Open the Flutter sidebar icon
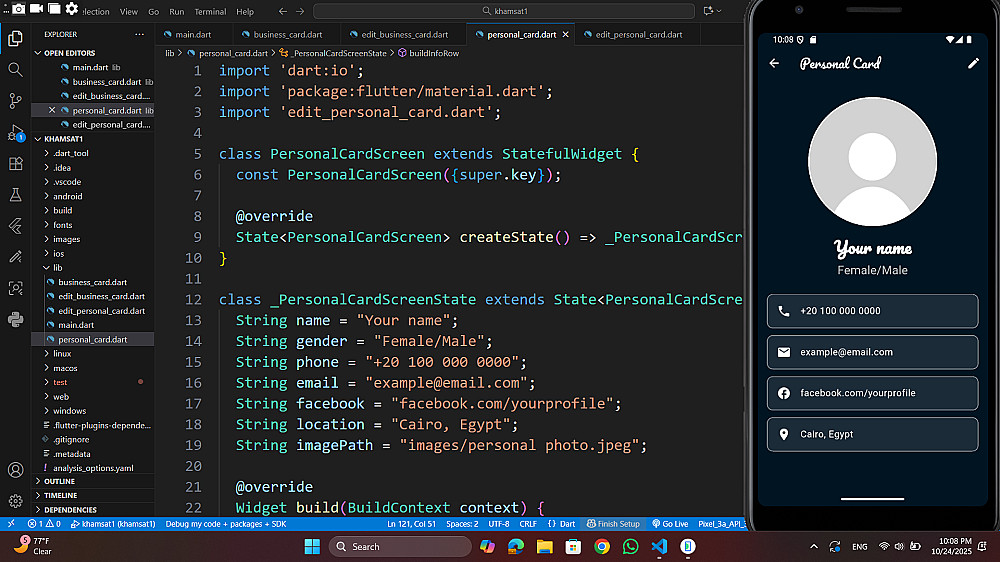This screenshot has width=1000, height=562. 15,226
